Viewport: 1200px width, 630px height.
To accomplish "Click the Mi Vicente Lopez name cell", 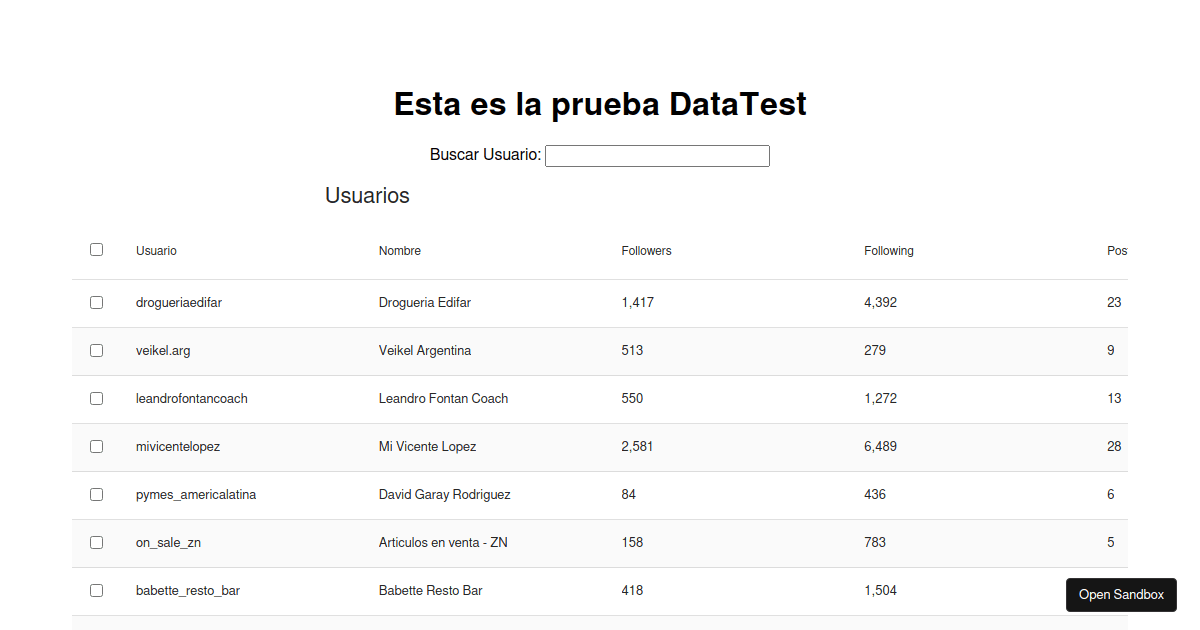I will point(429,446).
